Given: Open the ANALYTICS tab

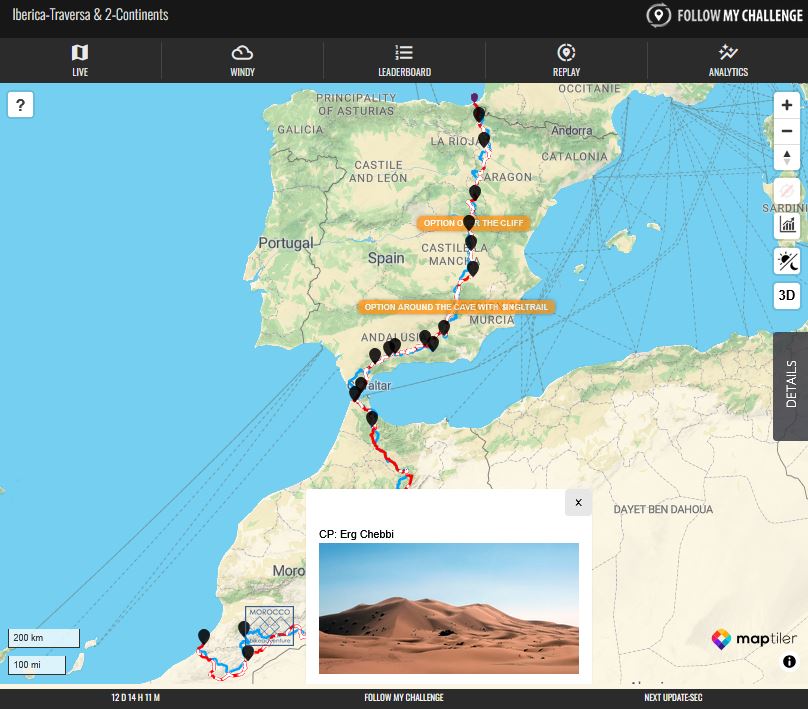Looking at the screenshot, I should (728, 60).
